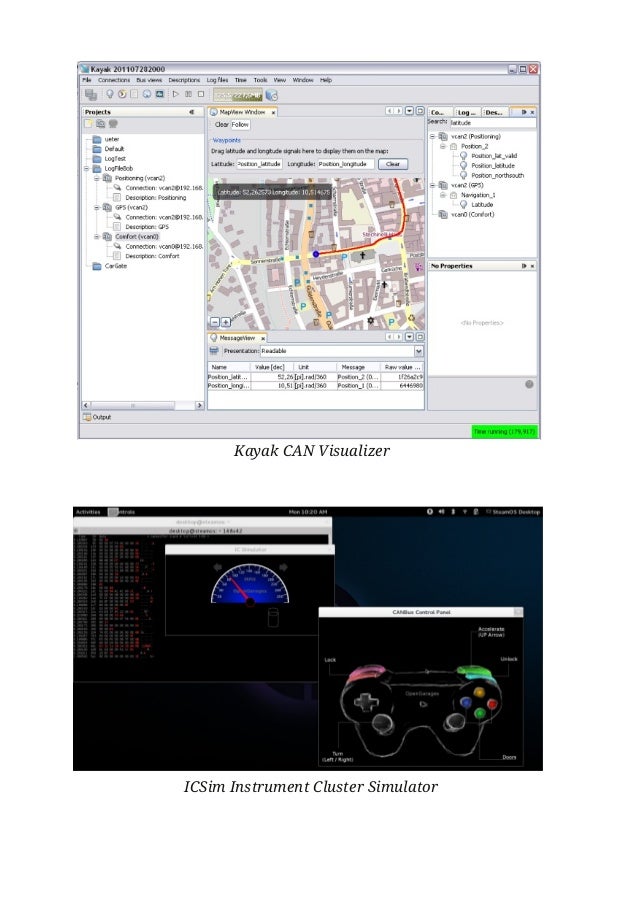The width and height of the screenshot is (638, 906).
Task: Open the Presentation Readable dropdown
Action: pyautogui.click(x=419, y=351)
